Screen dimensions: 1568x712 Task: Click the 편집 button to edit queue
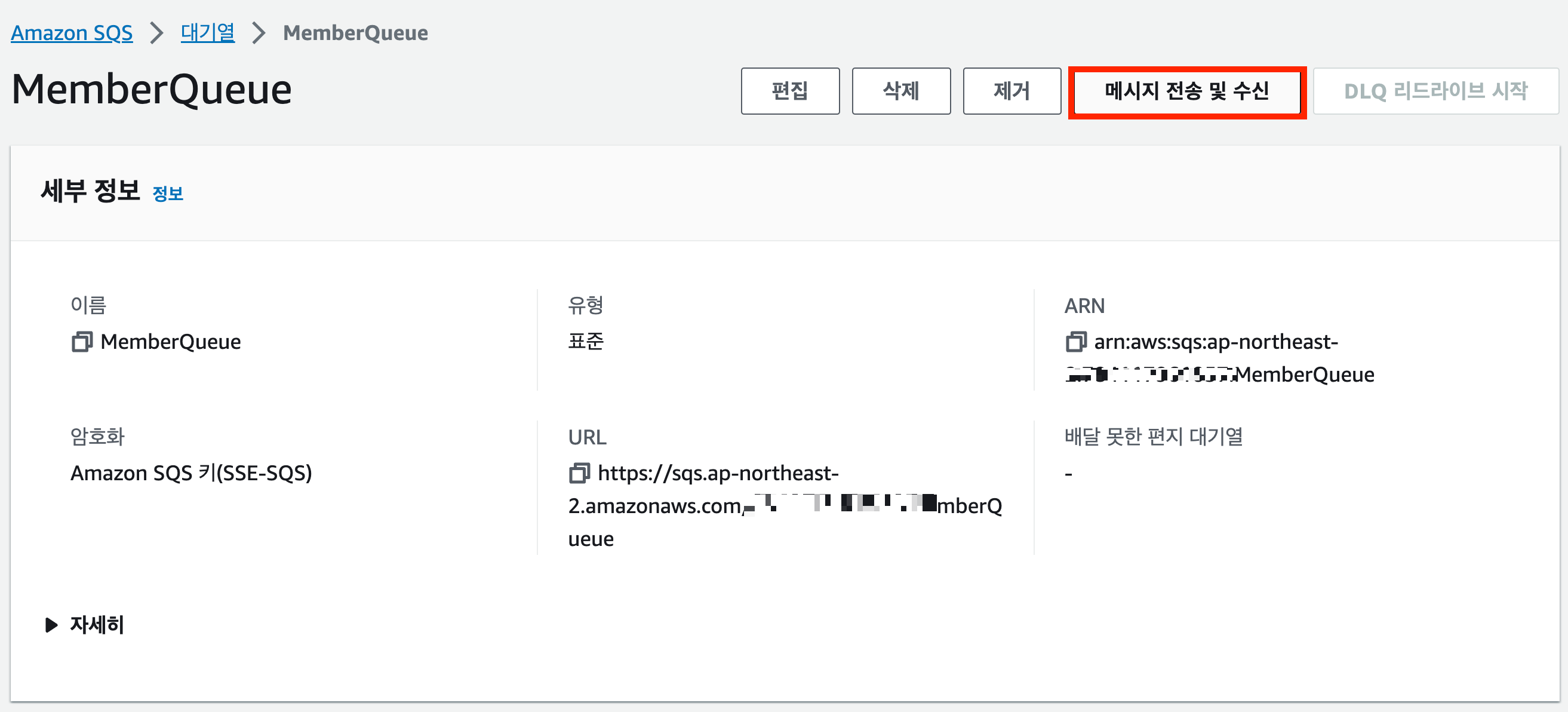[x=789, y=91]
